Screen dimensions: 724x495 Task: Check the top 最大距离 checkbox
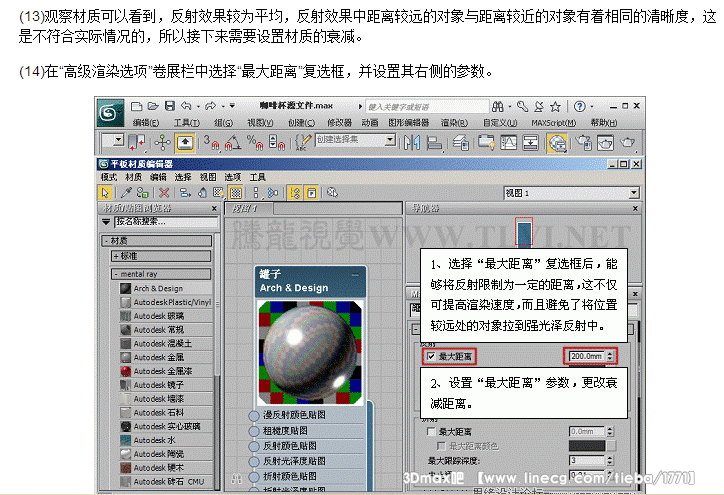coord(431,356)
